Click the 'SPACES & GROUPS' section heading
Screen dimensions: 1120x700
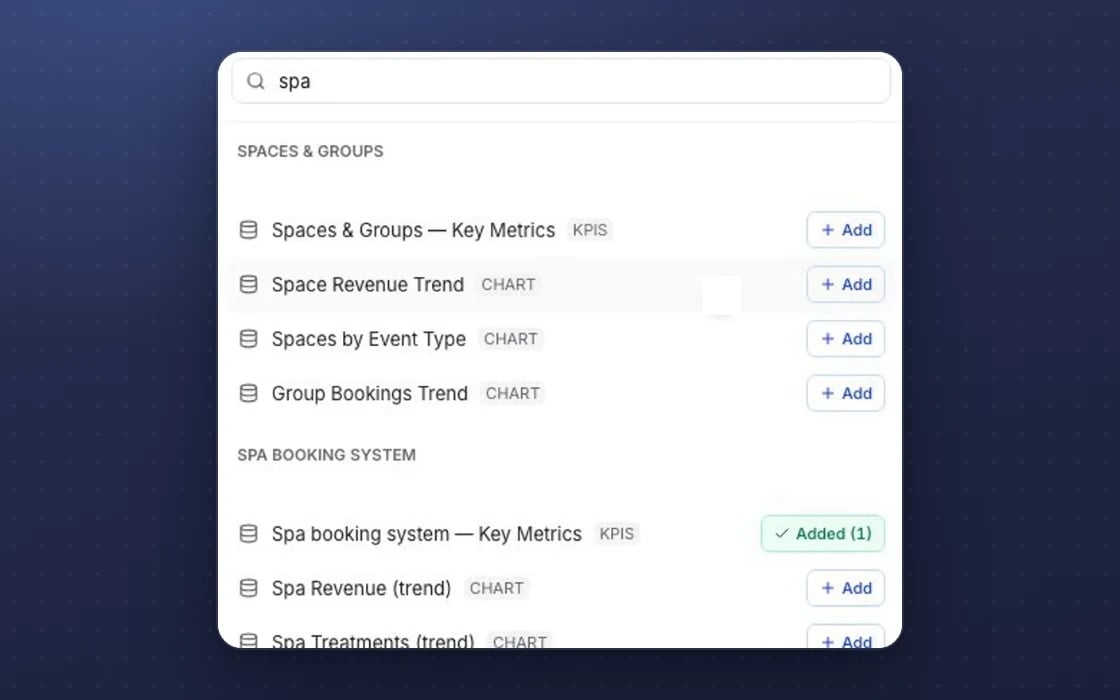click(310, 151)
